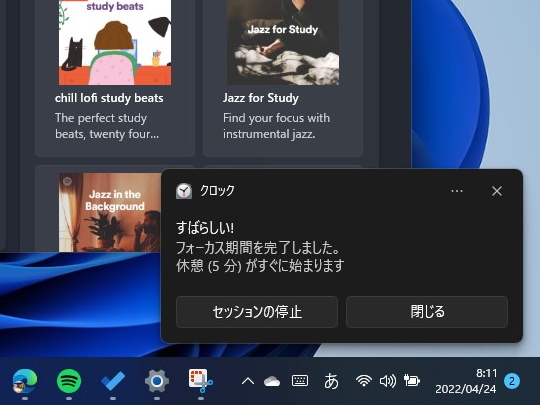Click "Find your focus with instrumental jazz." description
Viewport: 540px width, 405px height.
[276, 126]
